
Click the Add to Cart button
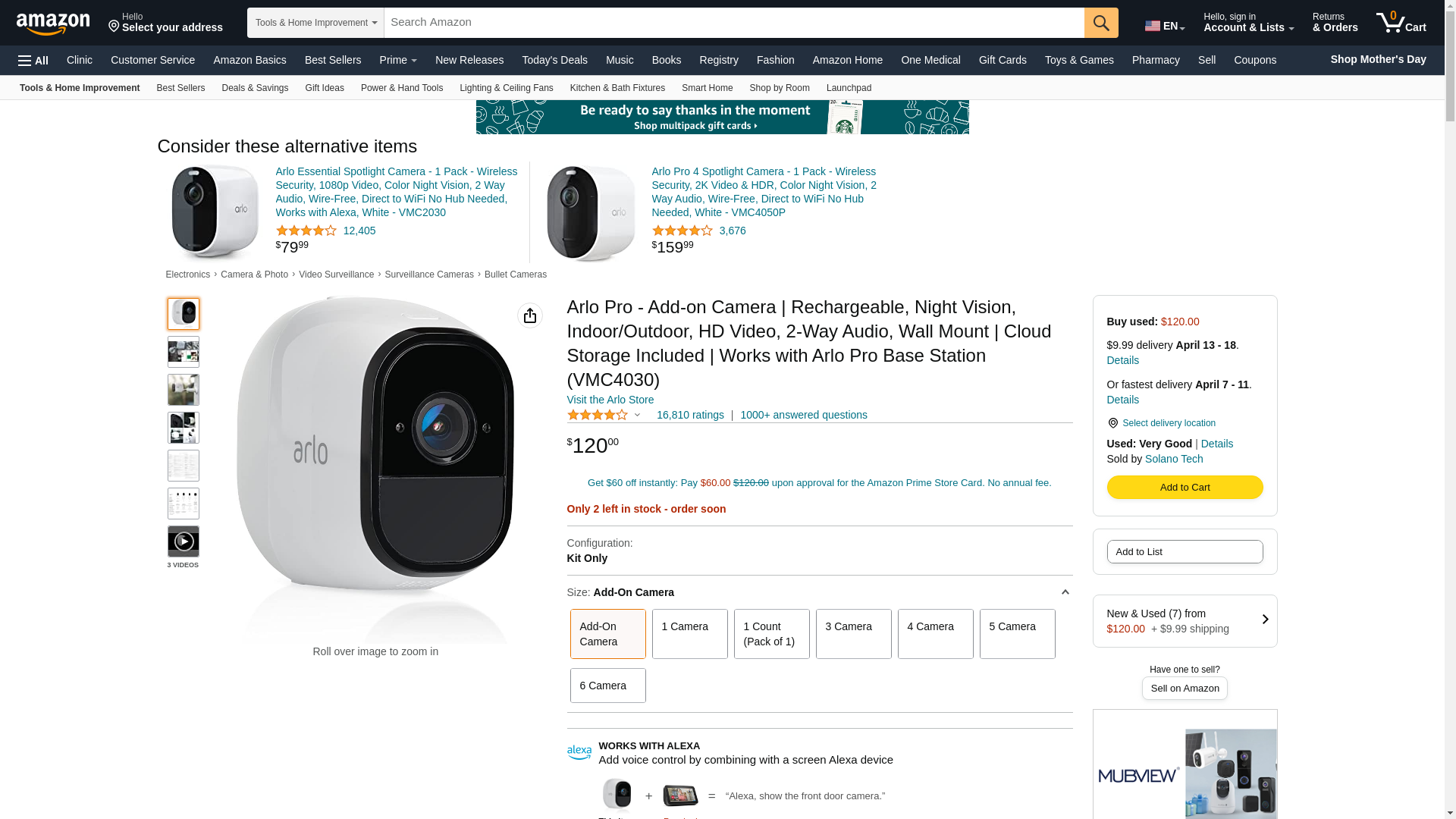[x=1185, y=487]
